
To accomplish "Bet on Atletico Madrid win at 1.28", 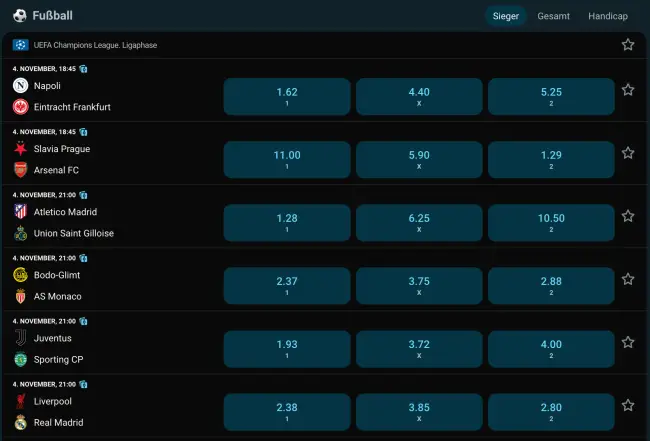I will (287, 223).
